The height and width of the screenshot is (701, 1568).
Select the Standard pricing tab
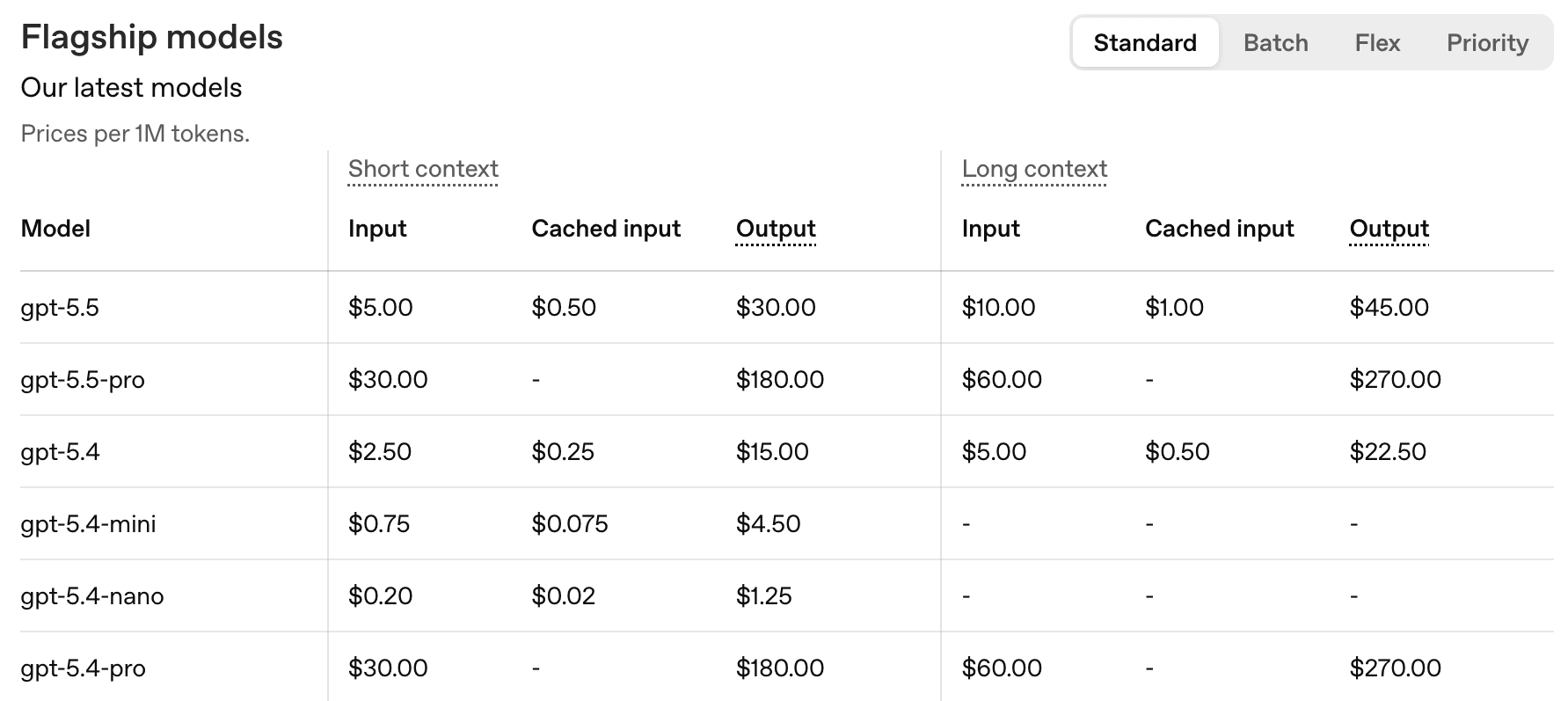(1144, 42)
